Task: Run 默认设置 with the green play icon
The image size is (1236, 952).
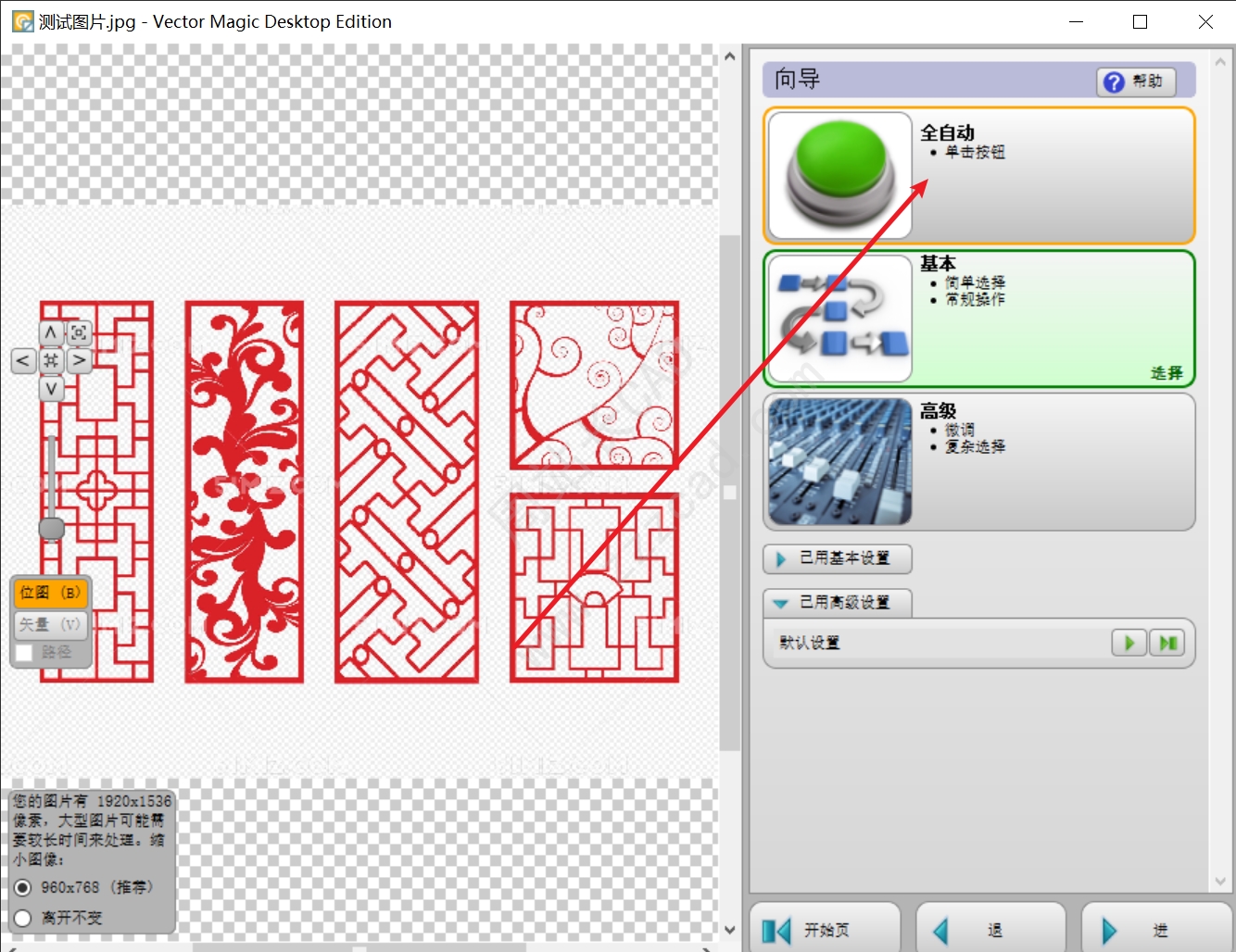Action: [x=1128, y=643]
